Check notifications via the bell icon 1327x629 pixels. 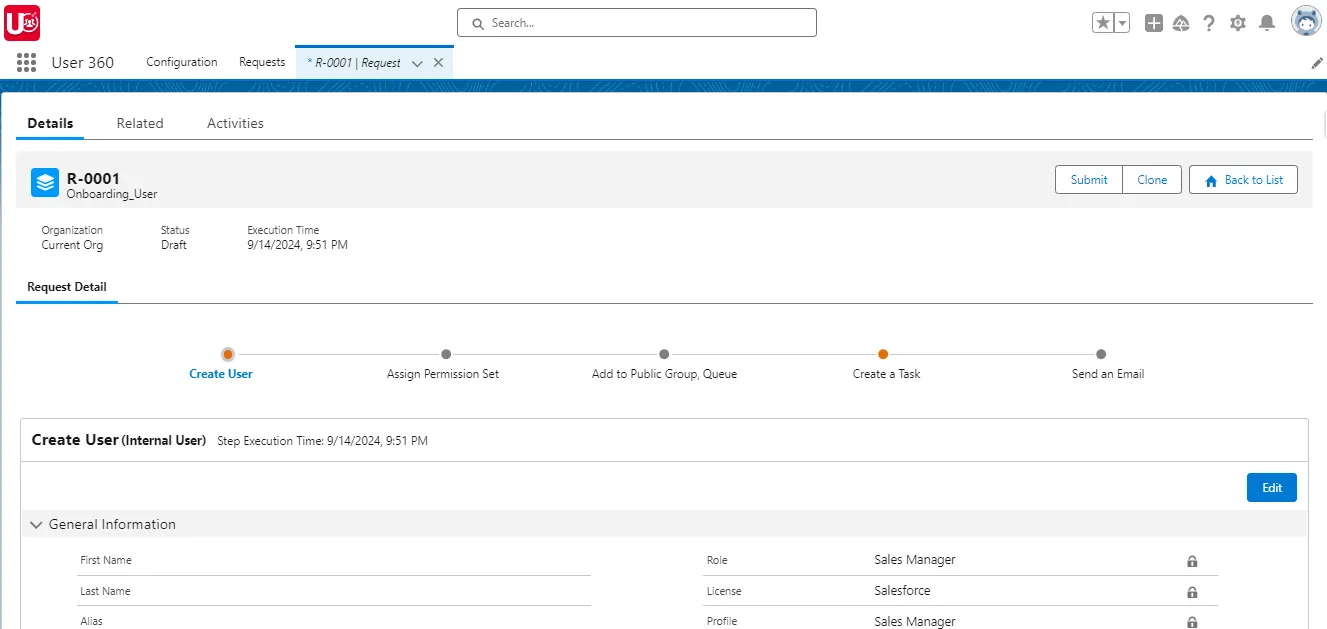[1266, 22]
